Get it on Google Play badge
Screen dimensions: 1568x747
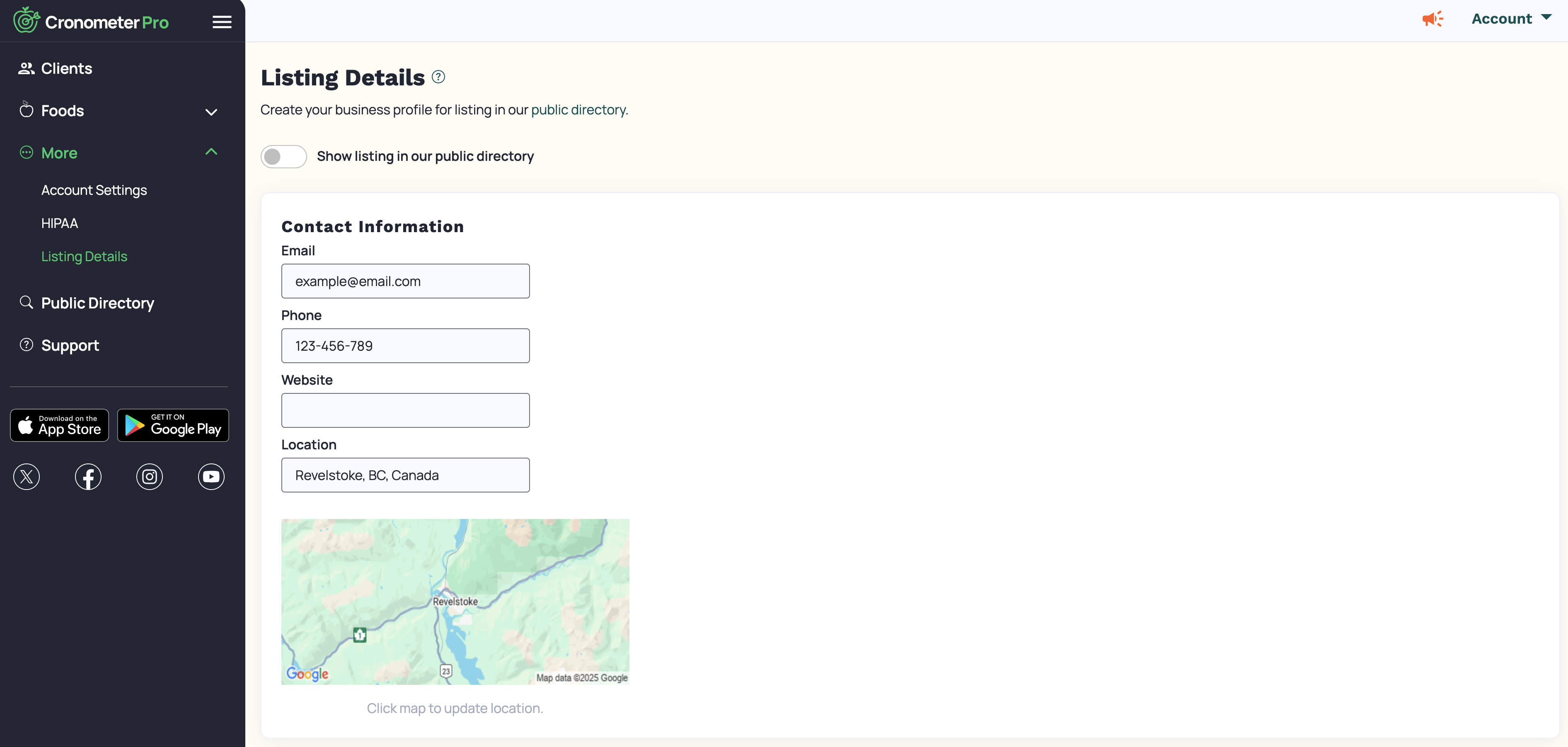[173, 425]
